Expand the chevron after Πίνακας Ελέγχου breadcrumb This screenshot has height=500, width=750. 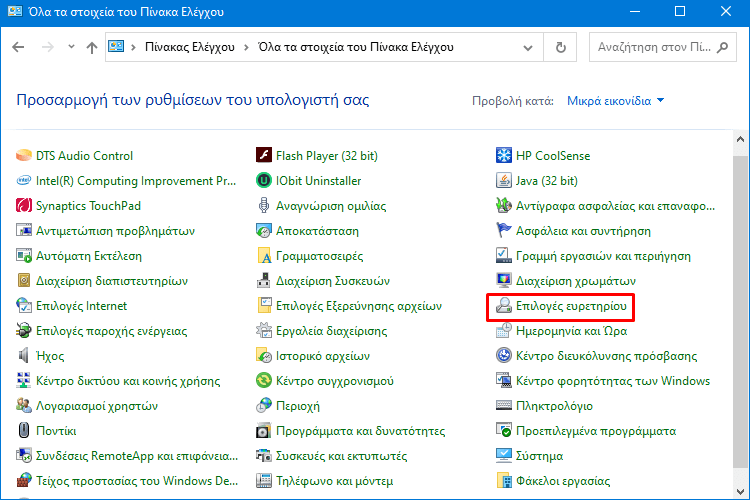[x=246, y=47]
